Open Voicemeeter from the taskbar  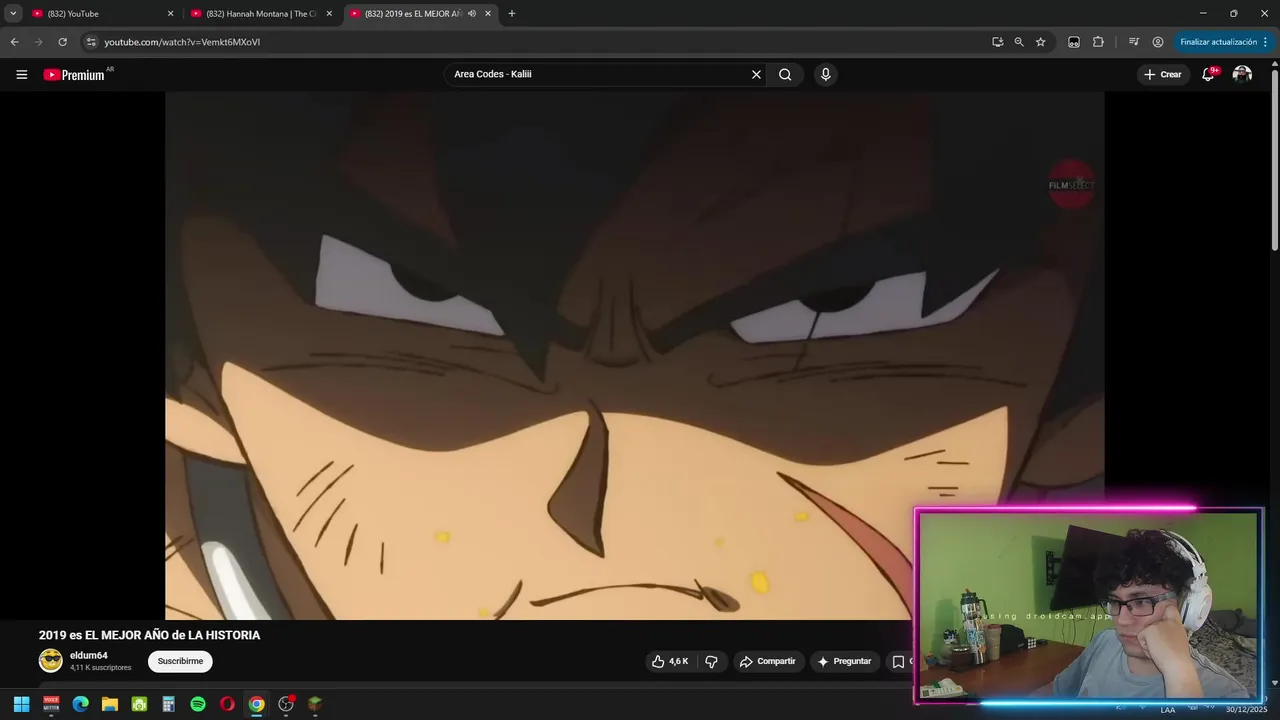tap(51, 704)
